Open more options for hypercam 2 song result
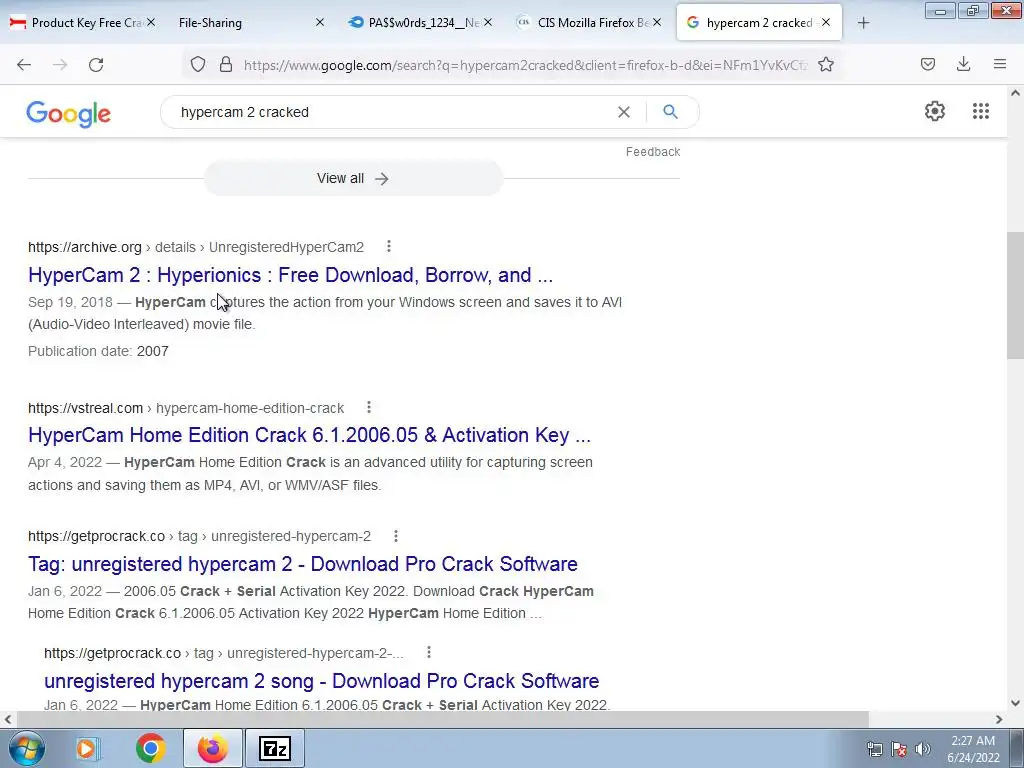 click(x=428, y=652)
